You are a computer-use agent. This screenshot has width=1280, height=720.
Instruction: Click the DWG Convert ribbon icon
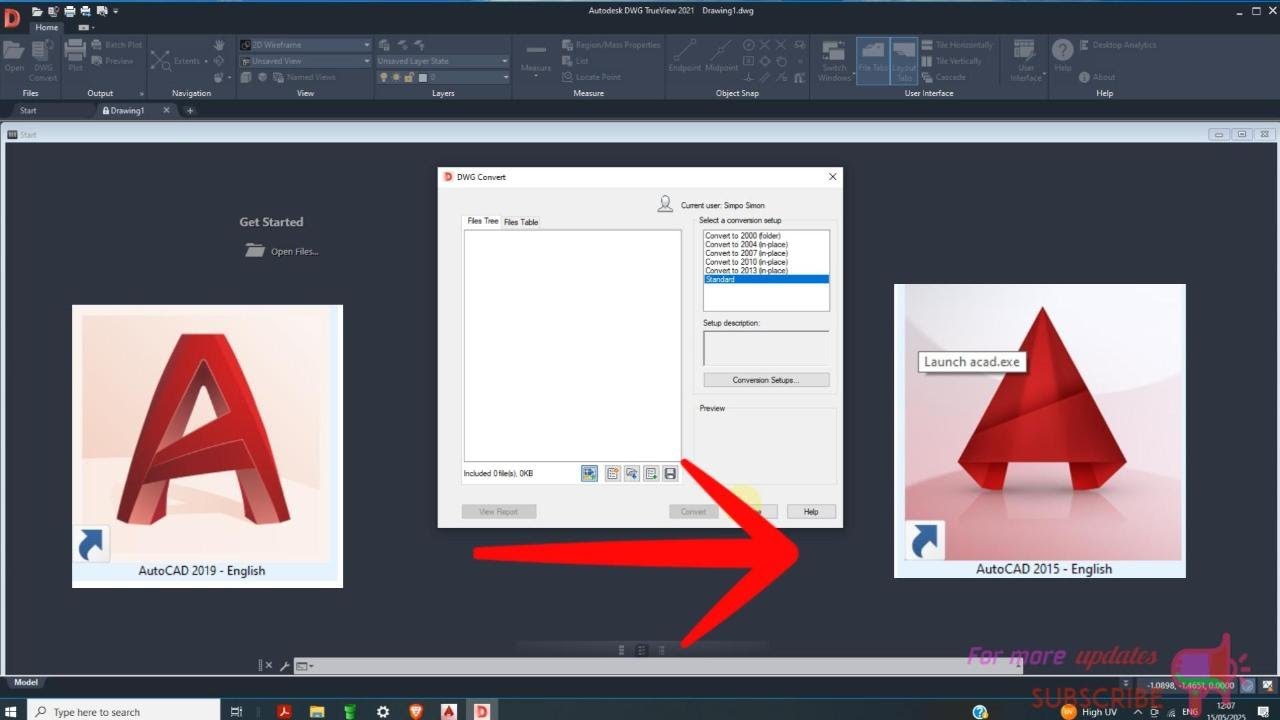[43, 60]
